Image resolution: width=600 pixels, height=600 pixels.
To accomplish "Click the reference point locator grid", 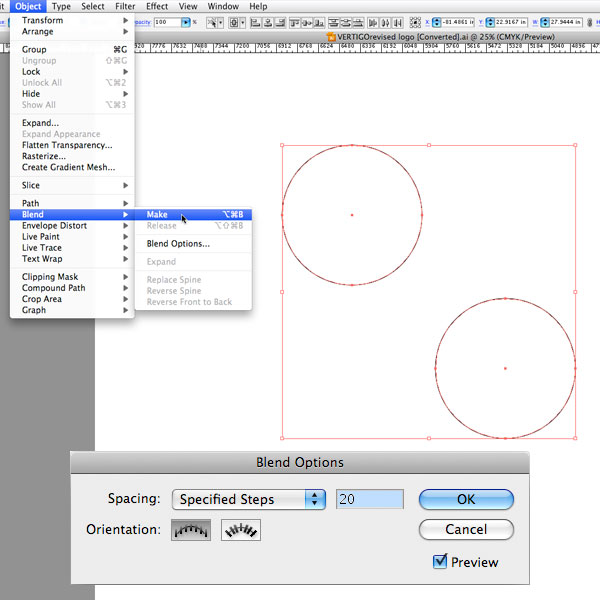I will point(415,23).
